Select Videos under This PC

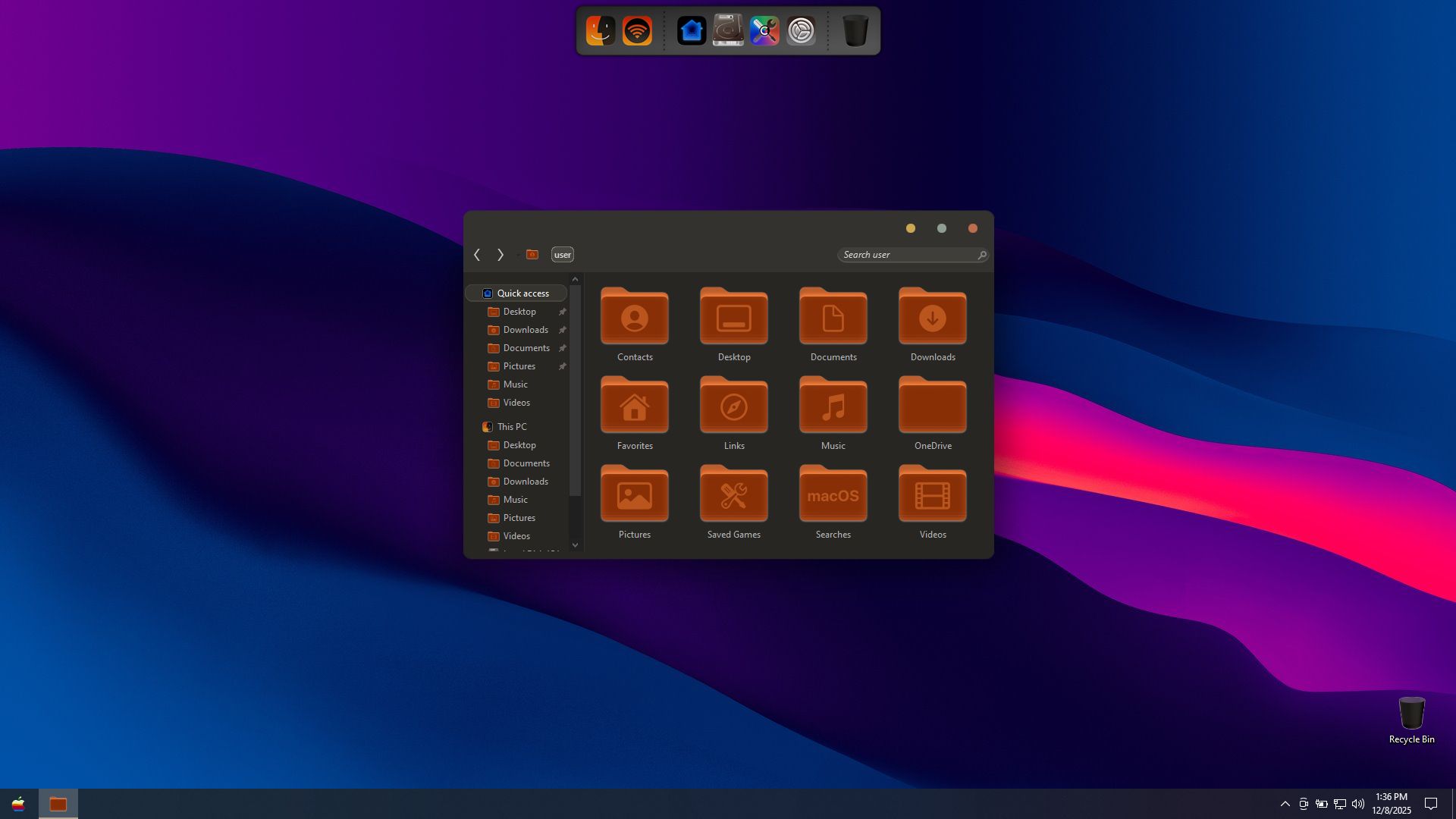coord(516,536)
